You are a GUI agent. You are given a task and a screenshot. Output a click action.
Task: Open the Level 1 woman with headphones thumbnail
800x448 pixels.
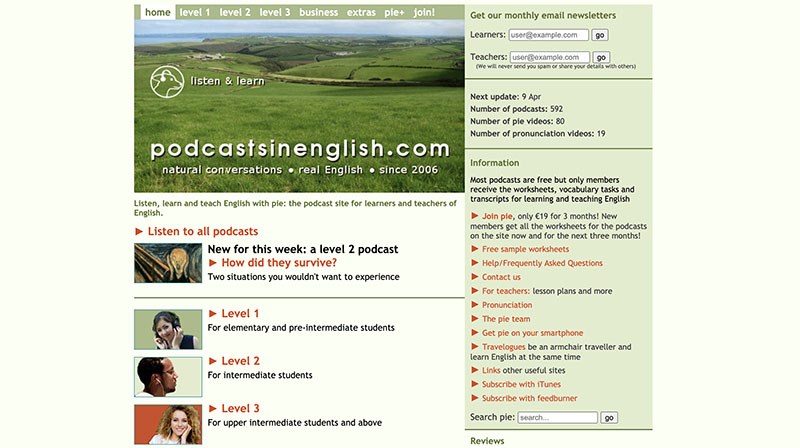pyautogui.click(x=168, y=329)
